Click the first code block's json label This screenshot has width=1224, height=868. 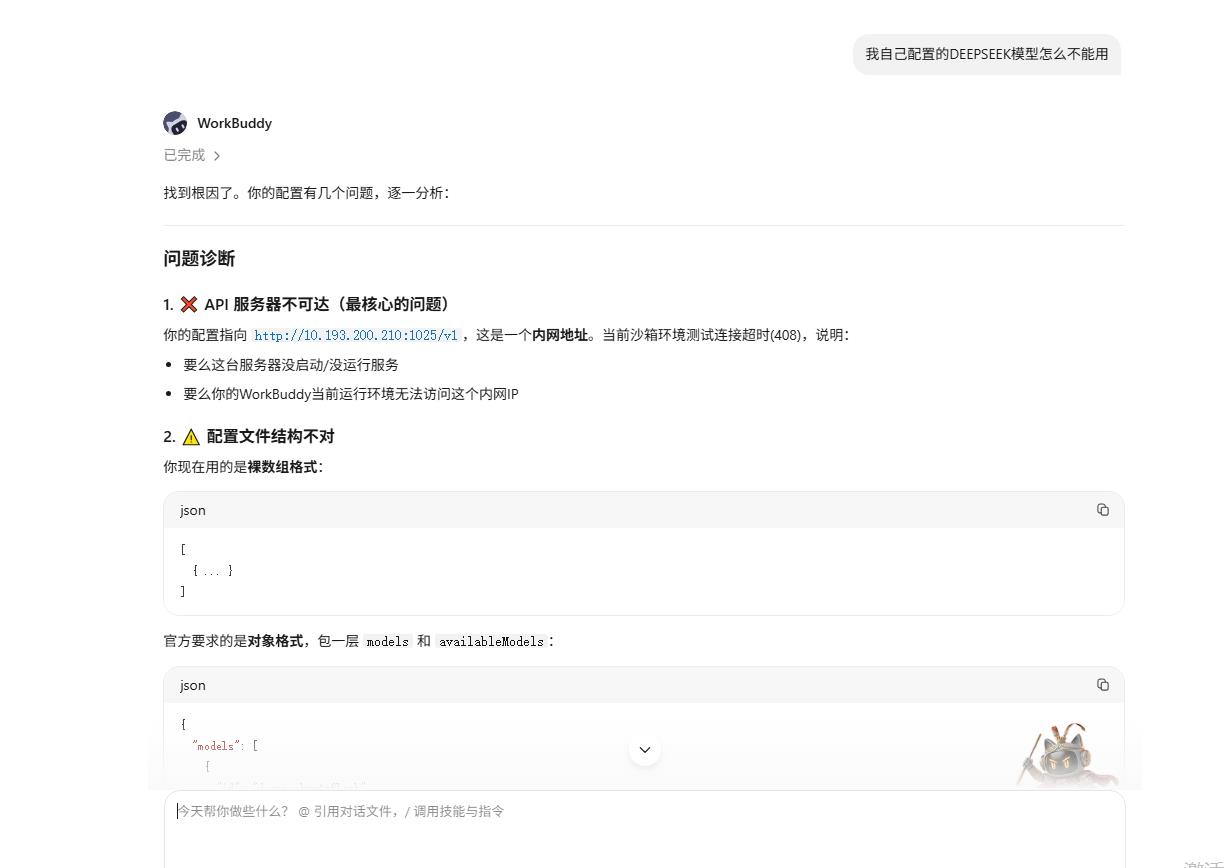(193, 510)
